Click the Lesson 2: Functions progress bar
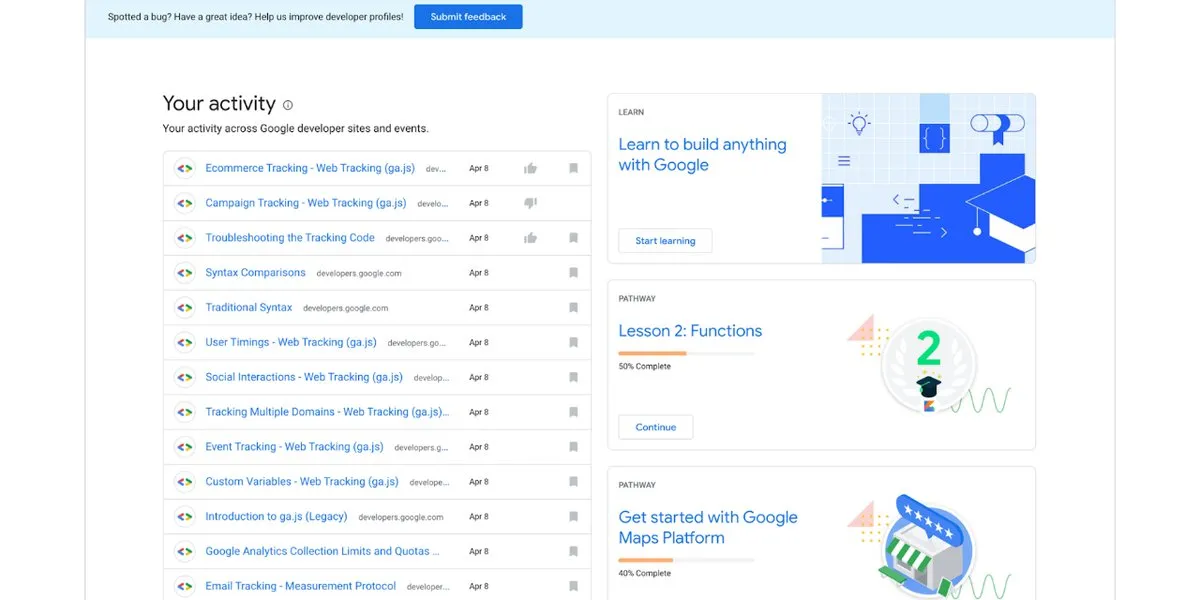 pos(686,353)
